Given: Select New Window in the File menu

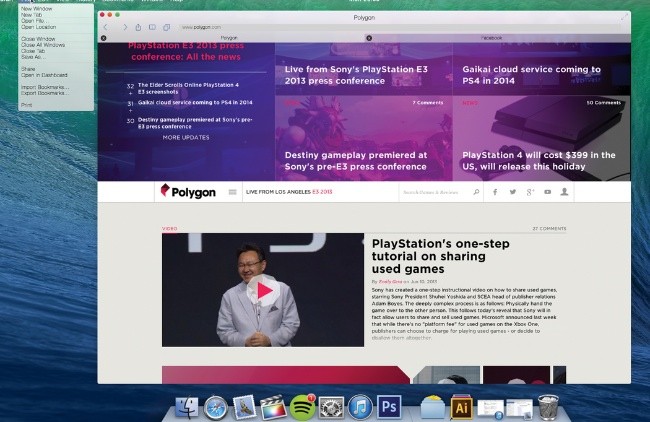Looking at the screenshot, I should 37,8.
